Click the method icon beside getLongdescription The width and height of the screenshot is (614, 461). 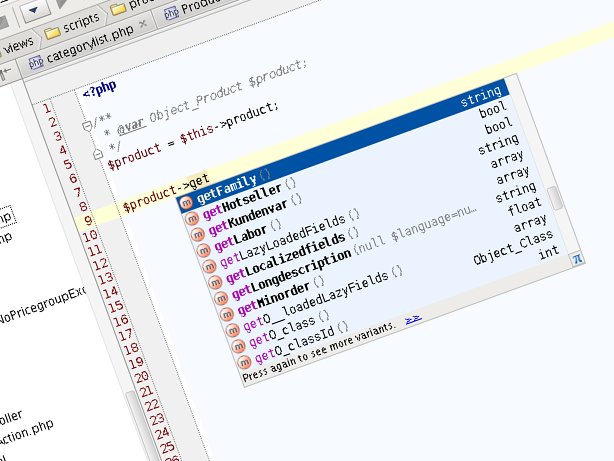(221, 298)
